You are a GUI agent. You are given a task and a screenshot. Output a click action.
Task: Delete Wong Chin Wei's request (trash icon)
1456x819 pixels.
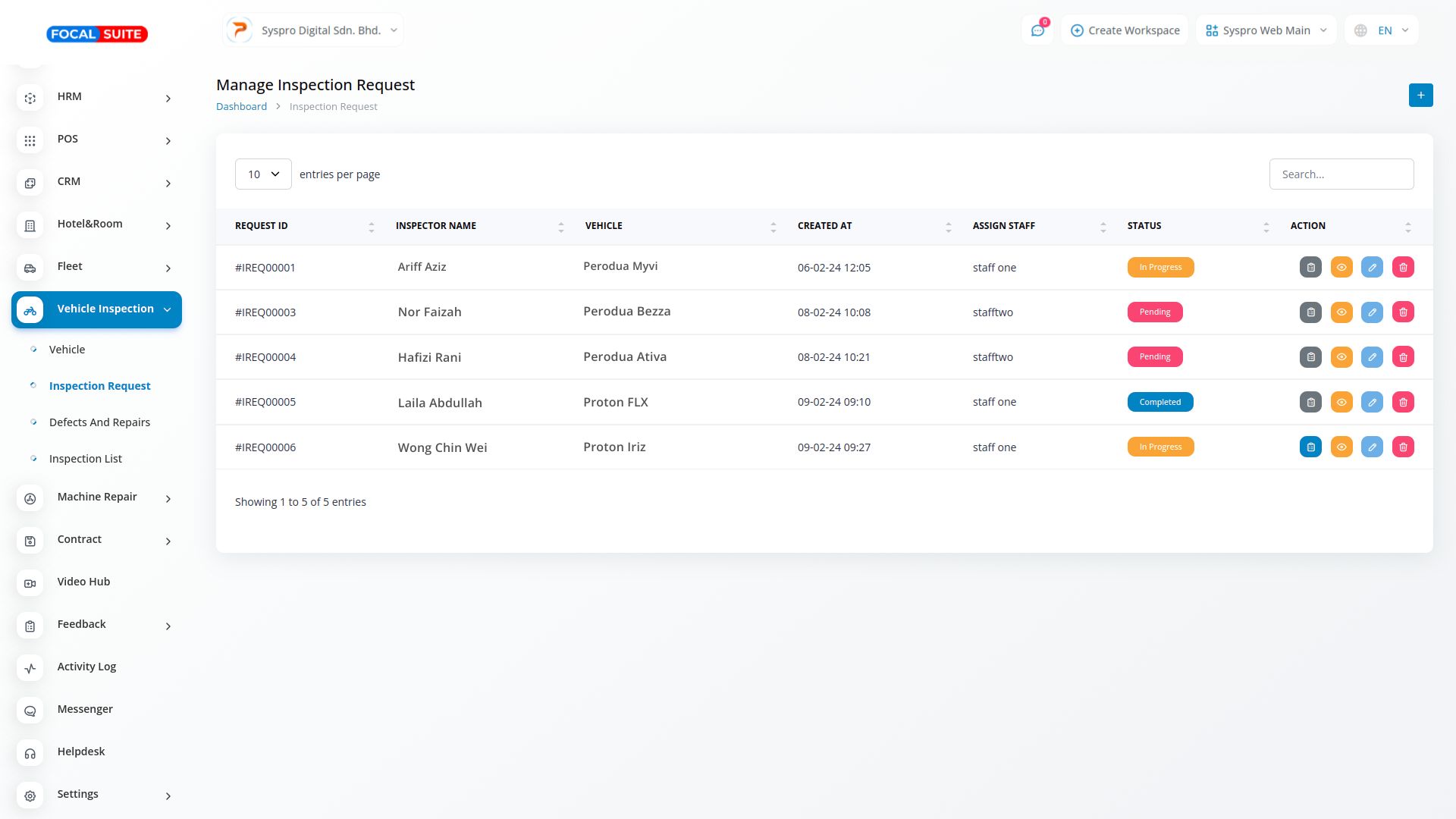point(1403,447)
